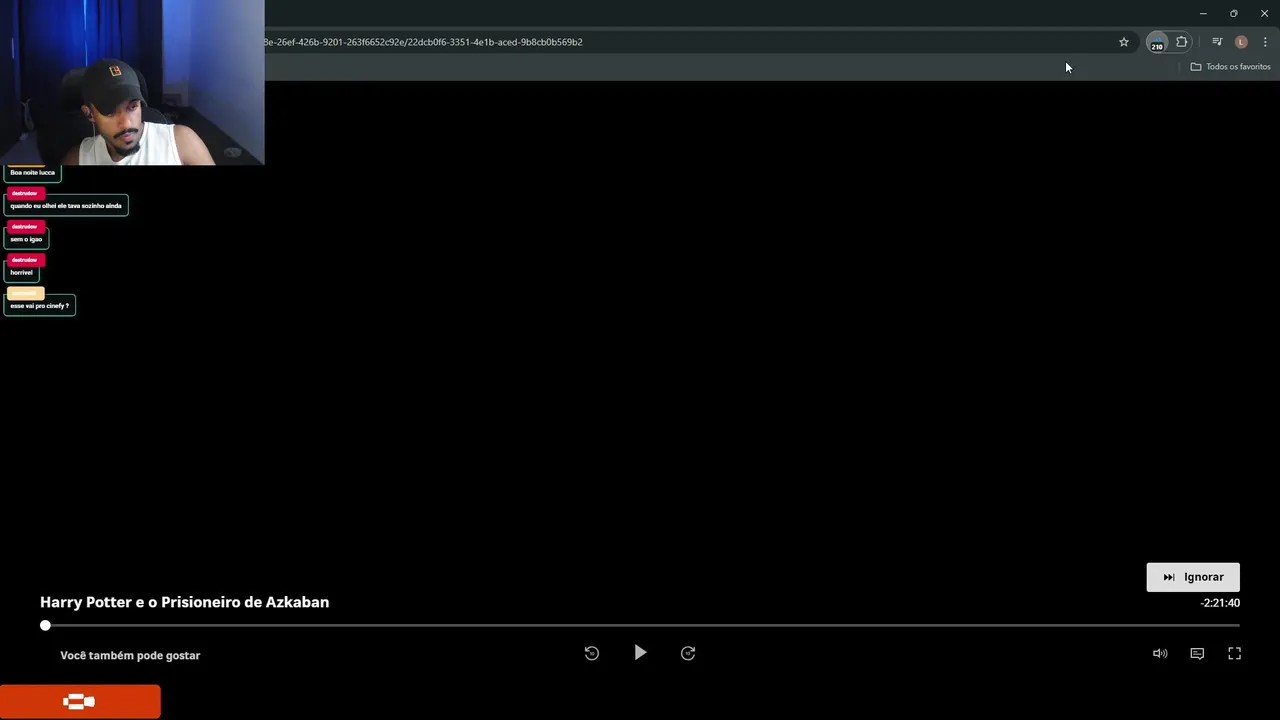The image size is (1280, 720).
Task: Open the subtitles and audio menu
Action: (x=1197, y=654)
